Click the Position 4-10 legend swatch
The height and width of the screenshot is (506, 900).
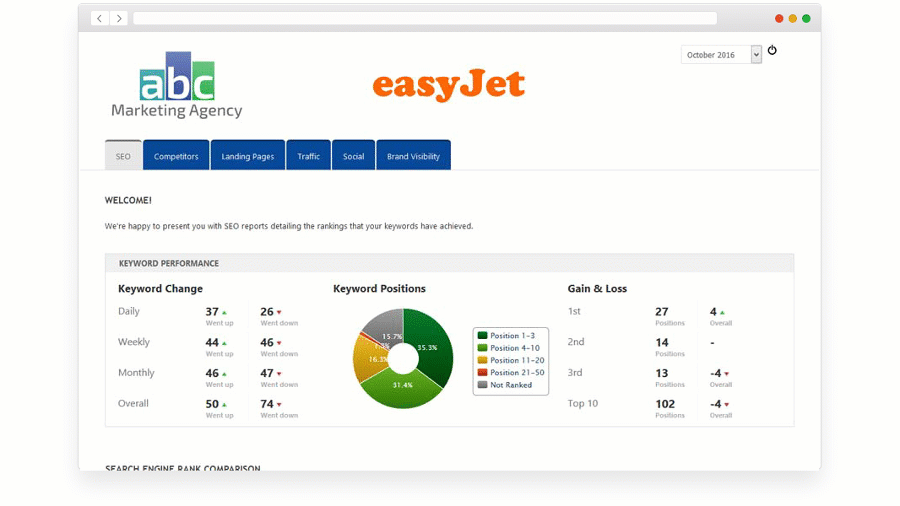click(x=482, y=348)
